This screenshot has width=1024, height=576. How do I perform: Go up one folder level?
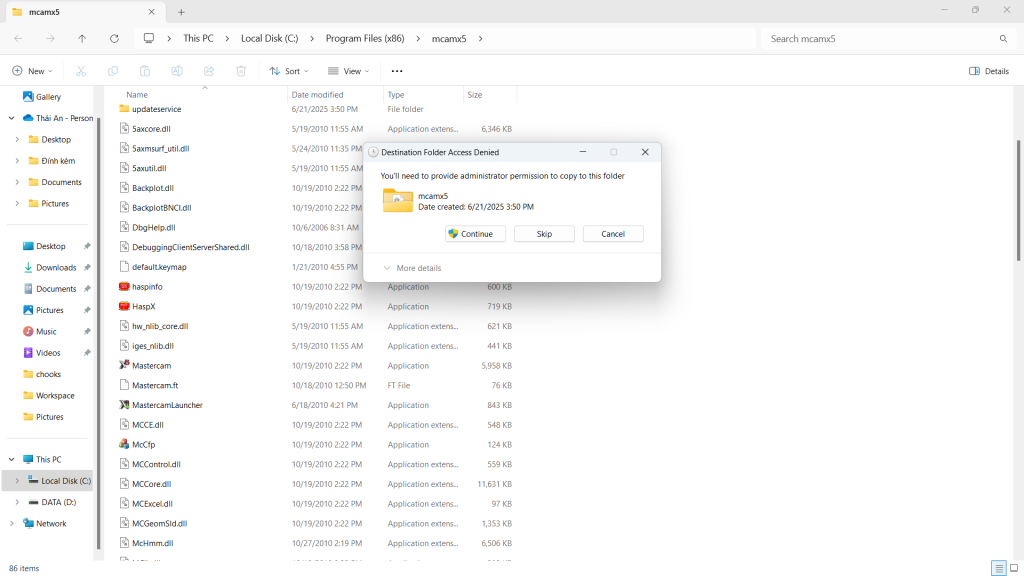click(82, 39)
